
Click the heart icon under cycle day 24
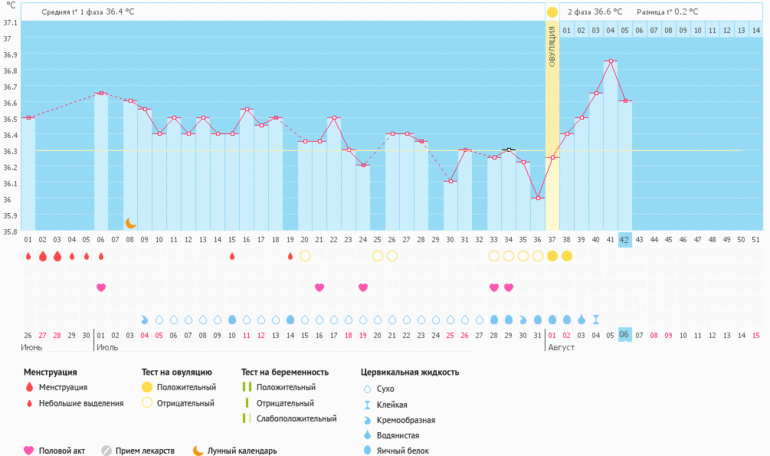click(363, 288)
